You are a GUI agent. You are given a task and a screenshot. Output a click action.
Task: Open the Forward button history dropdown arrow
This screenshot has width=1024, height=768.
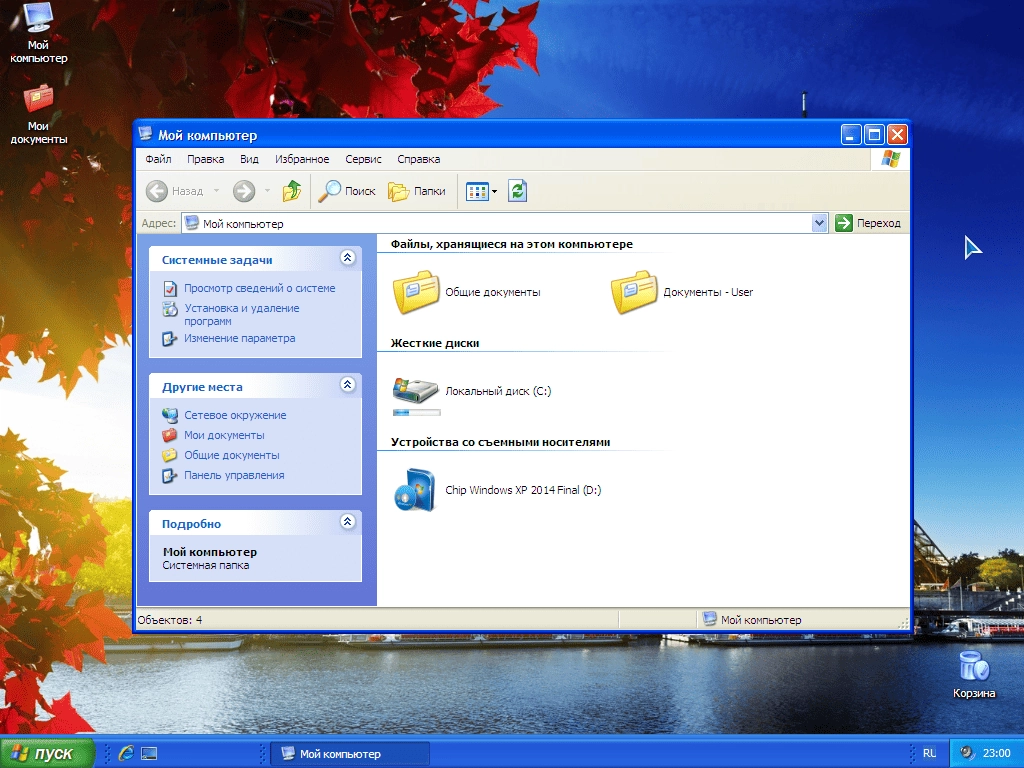pyautogui.click(x=267, y=191)
